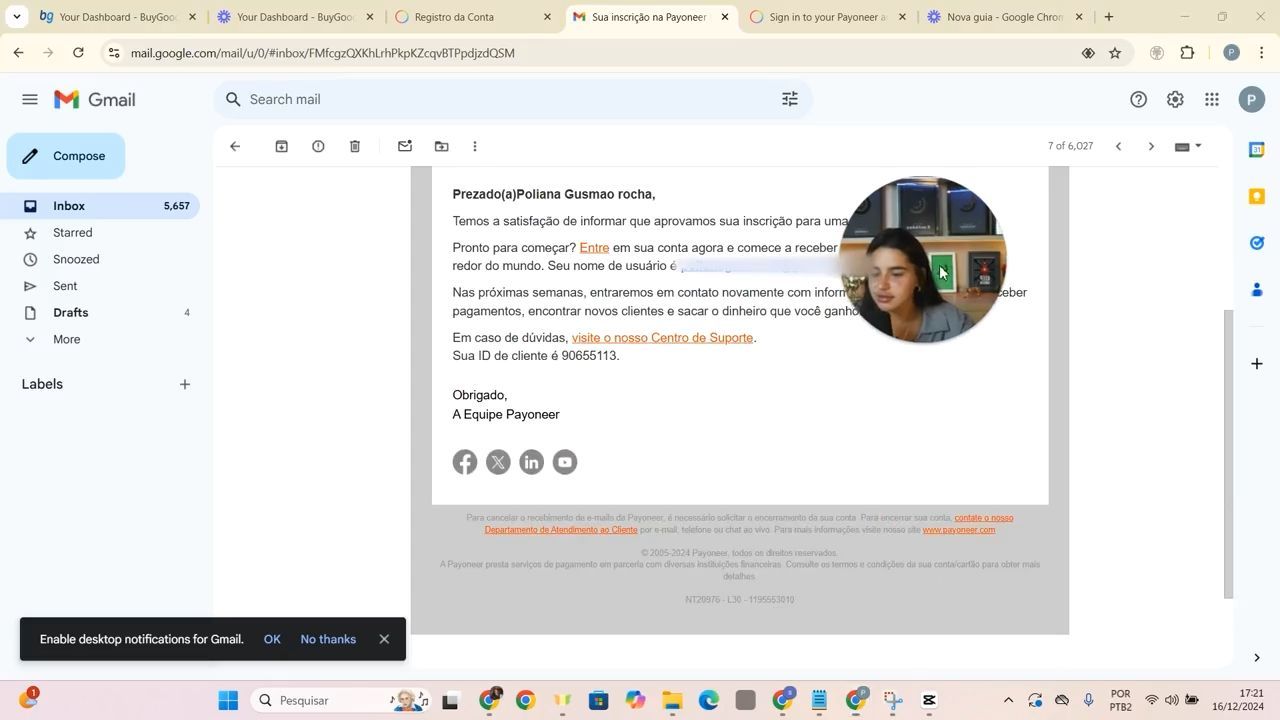The width and height of the screenshot is (1280, 720).
Task: Open Google Tasks side panel icon
Action: pos(1257,243)
